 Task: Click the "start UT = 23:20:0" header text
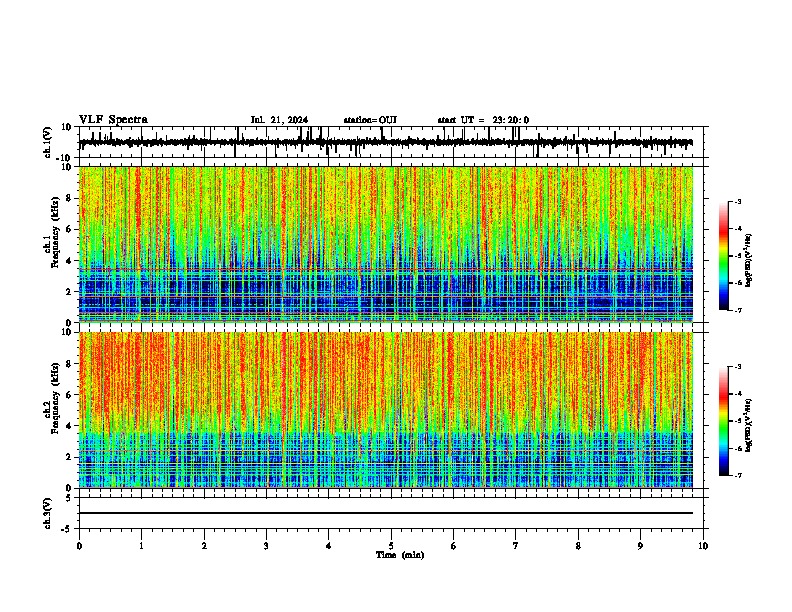(x=483, y=120)
